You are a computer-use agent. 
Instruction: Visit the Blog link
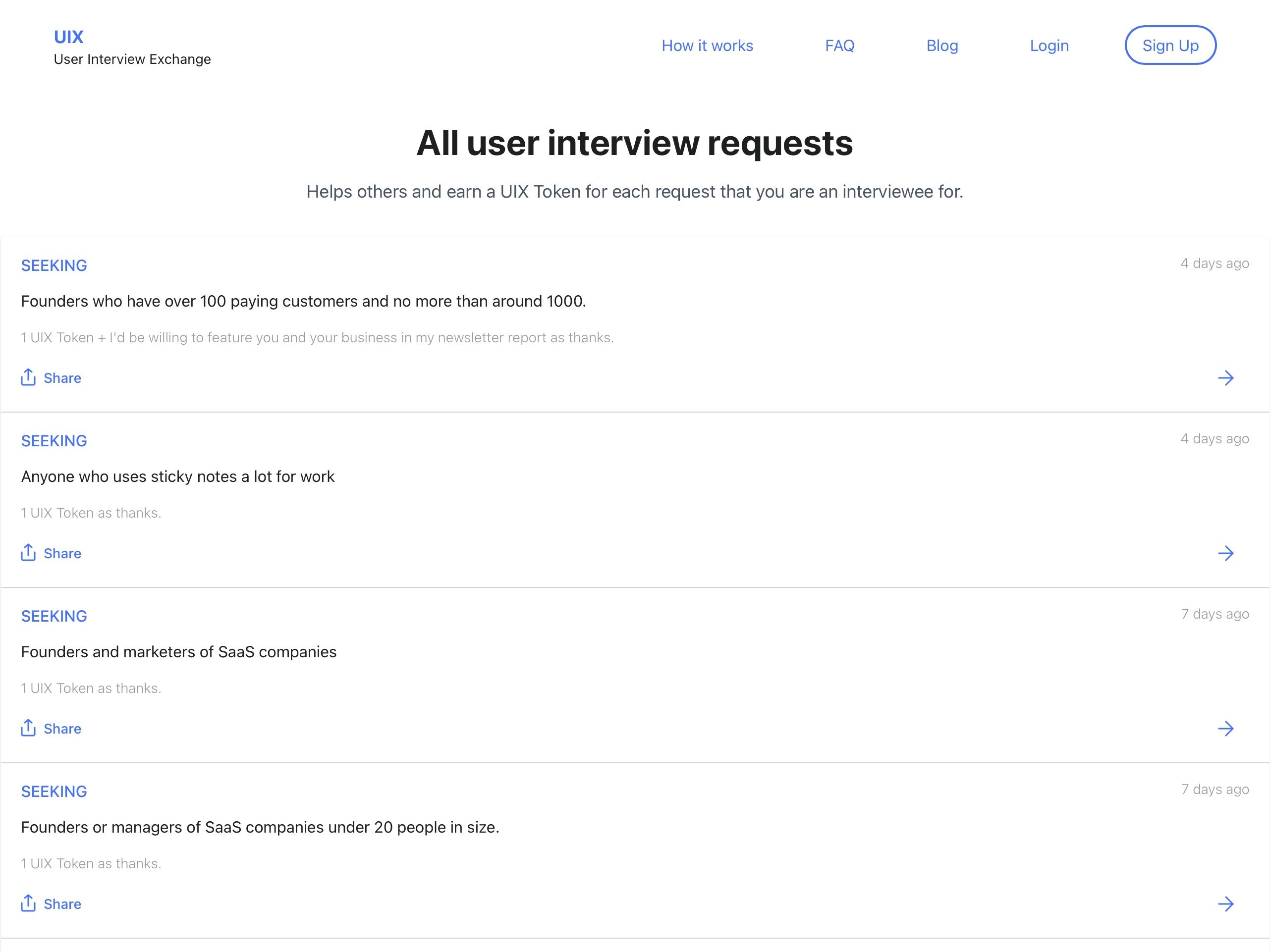point(942,46)
